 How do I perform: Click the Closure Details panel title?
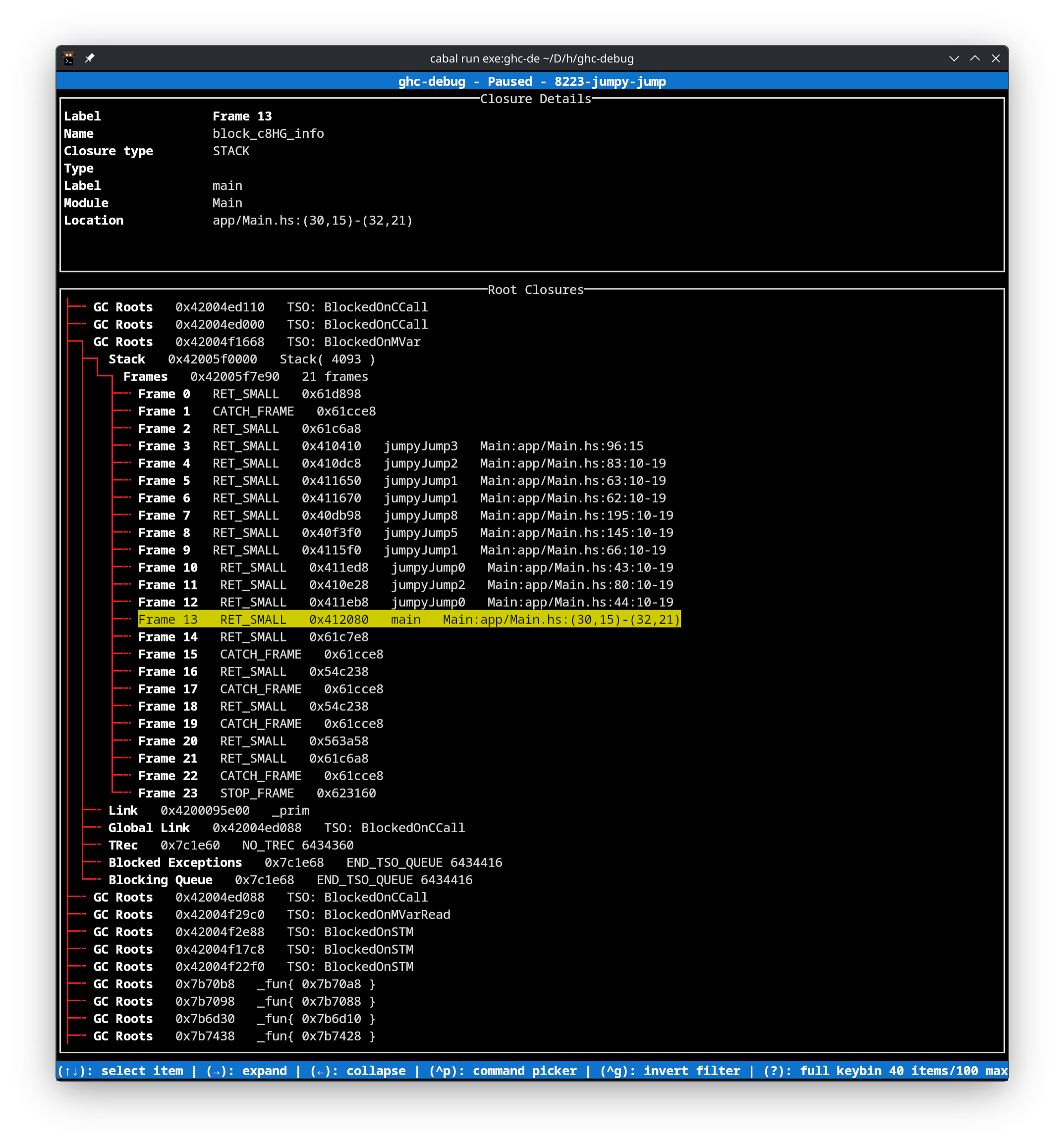[x=535, y=99]
